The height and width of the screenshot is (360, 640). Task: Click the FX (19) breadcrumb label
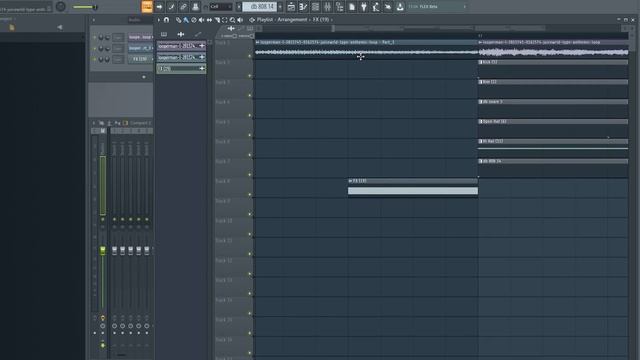click(321, 20)
